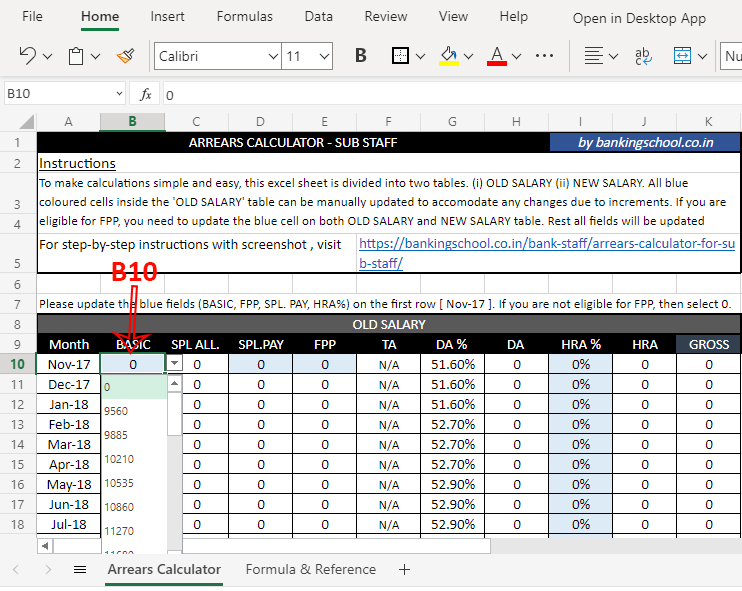This screenshot has height=591, width=742.
Task: Click the Borders icon
Action: pos(400,56)
